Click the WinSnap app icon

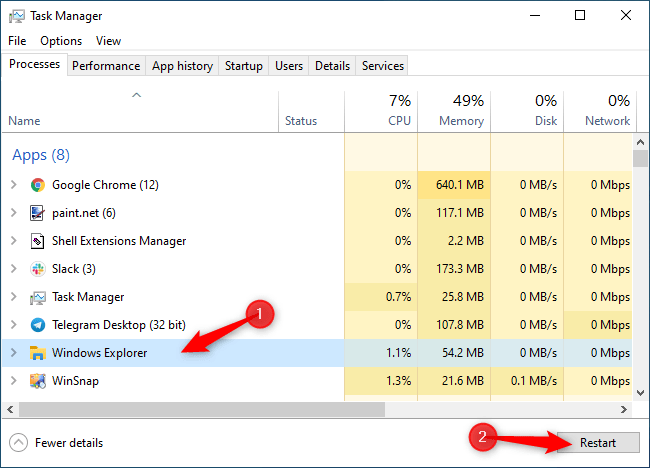pos(37,381)
